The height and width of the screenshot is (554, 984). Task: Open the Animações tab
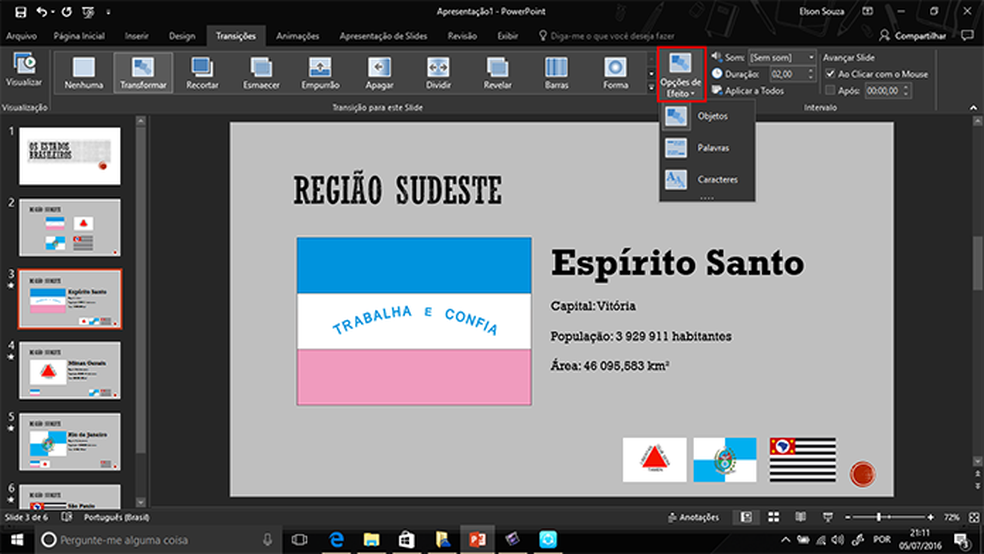(x=297, y=36)
